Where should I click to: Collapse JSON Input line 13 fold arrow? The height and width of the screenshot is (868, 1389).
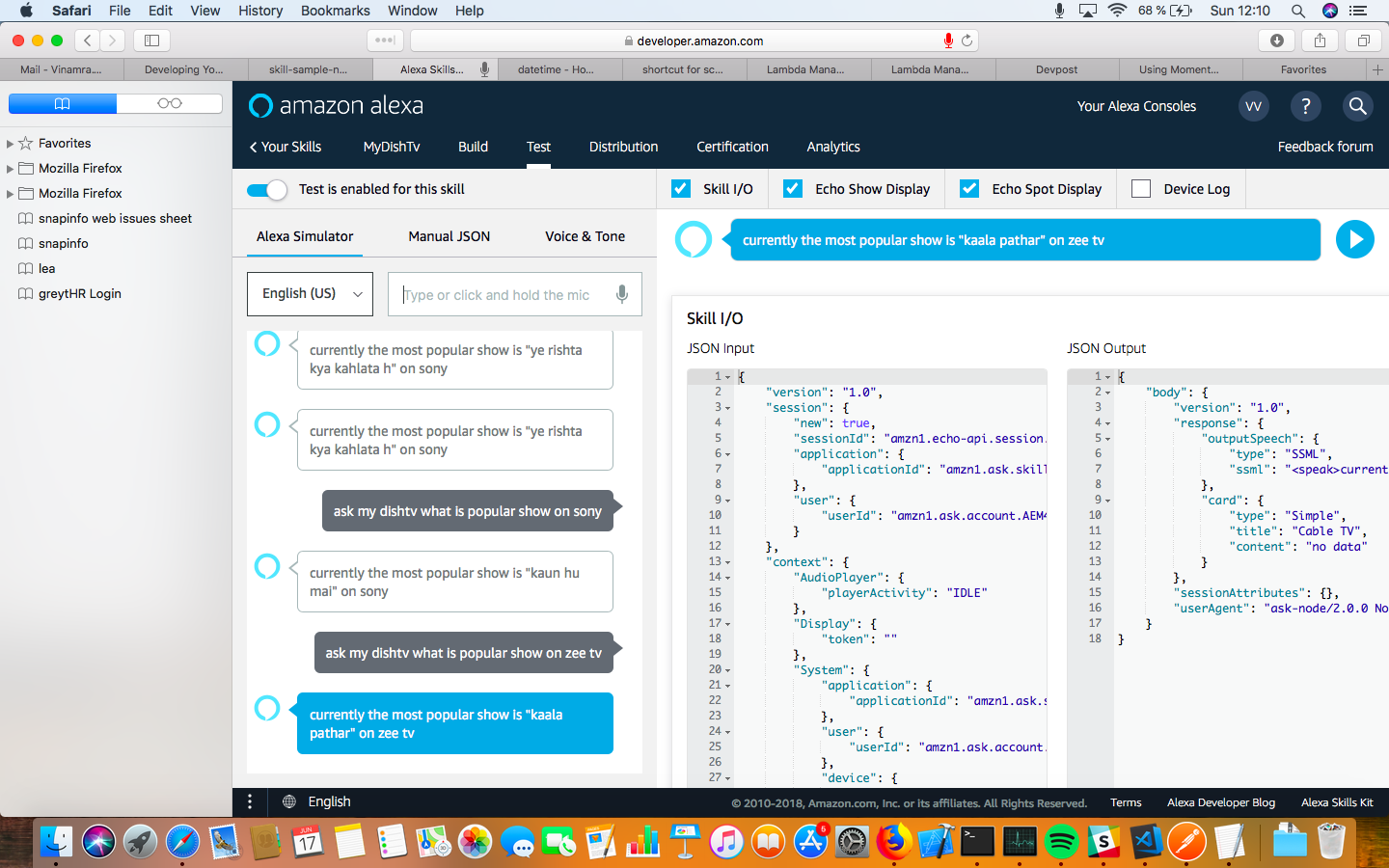click(x=728, y=562)
